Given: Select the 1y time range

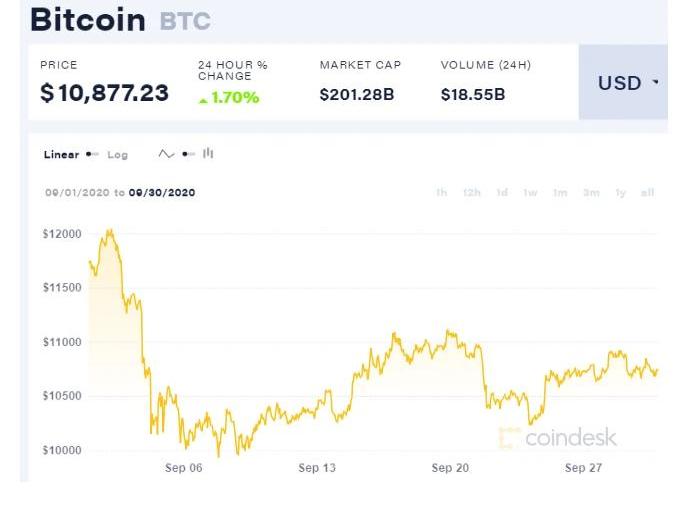Looking at the screenshot, I should coord(621,193).
